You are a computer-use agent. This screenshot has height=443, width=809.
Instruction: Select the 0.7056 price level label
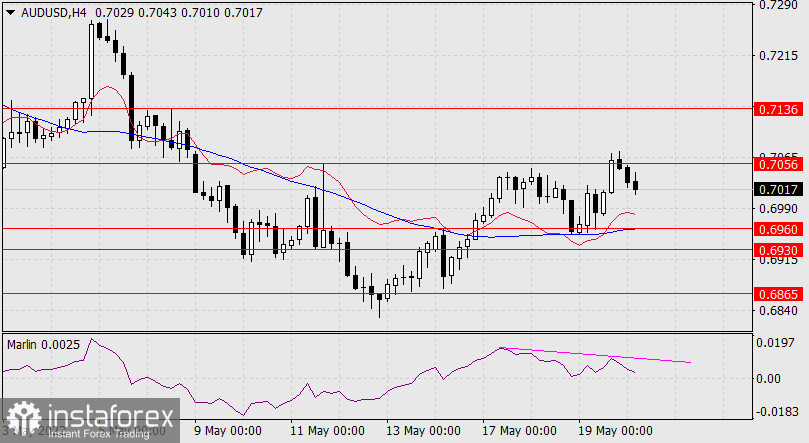pos(777,163)
